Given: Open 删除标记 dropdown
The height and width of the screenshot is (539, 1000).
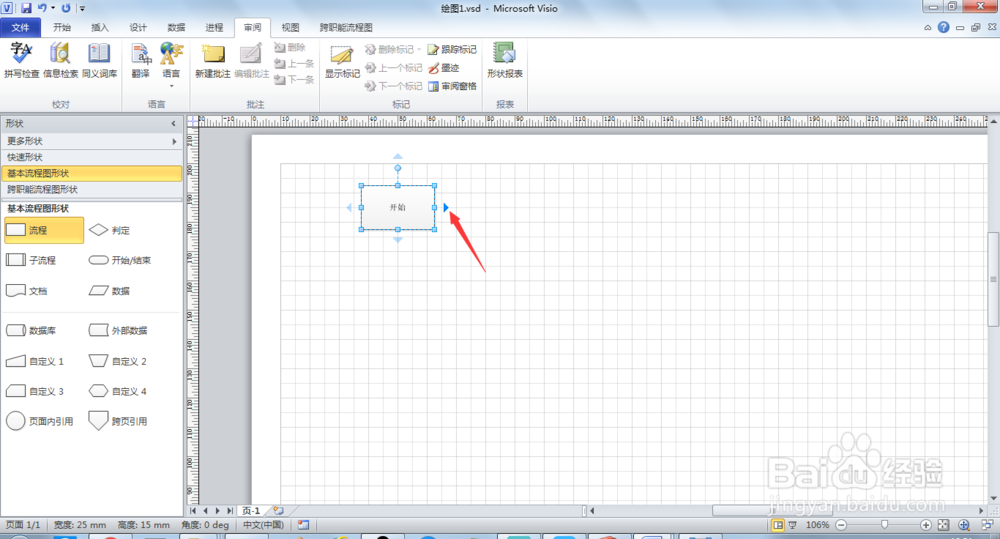Looking at the screenshot, I should [x=393, y=49].
